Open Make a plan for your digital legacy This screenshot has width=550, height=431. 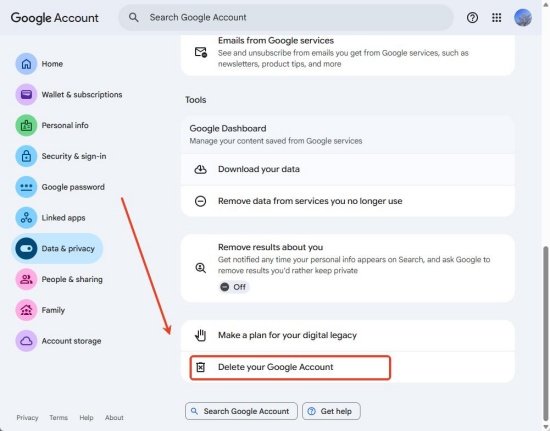point(348,335)
